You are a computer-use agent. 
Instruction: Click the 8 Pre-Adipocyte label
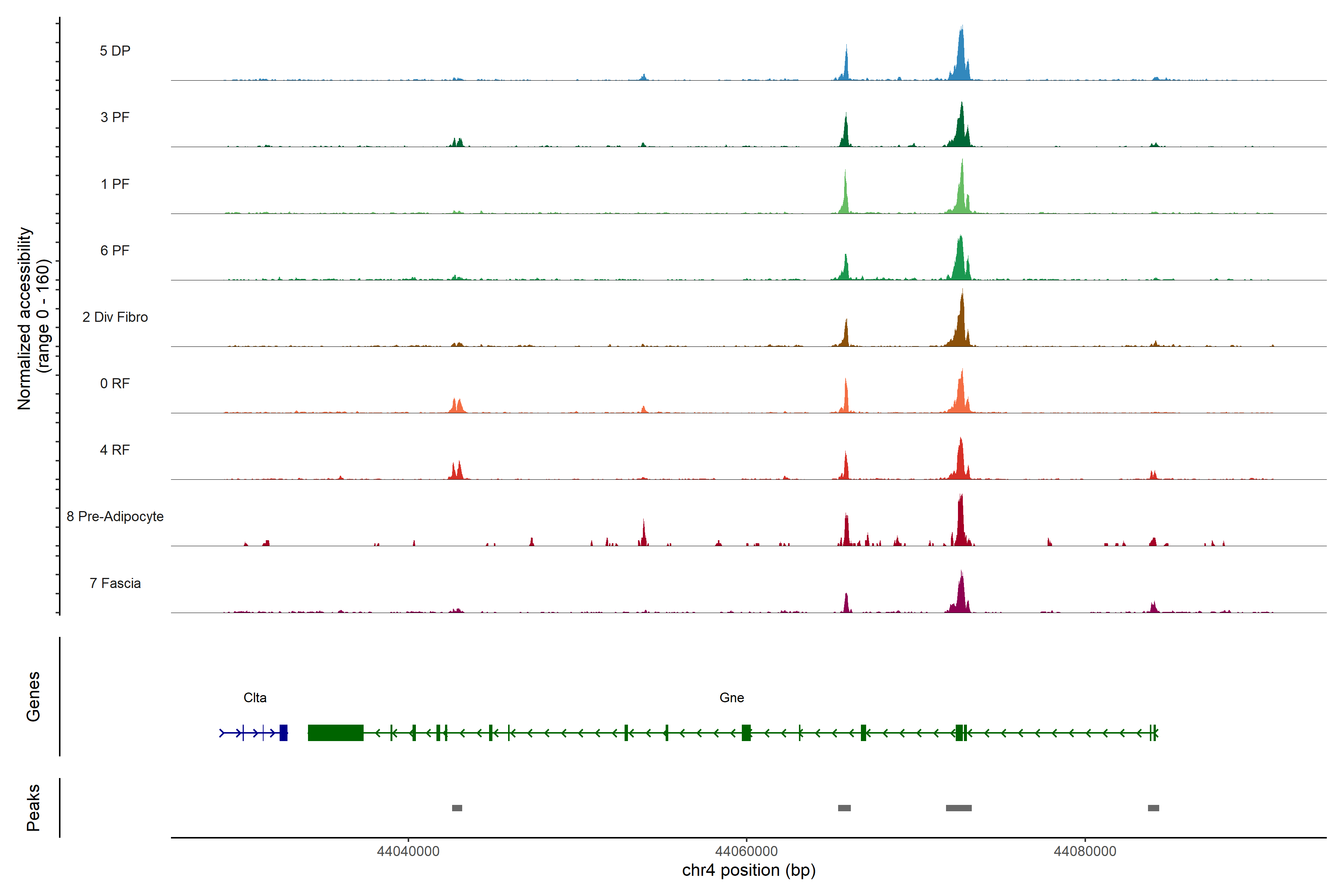pos(115,517)
